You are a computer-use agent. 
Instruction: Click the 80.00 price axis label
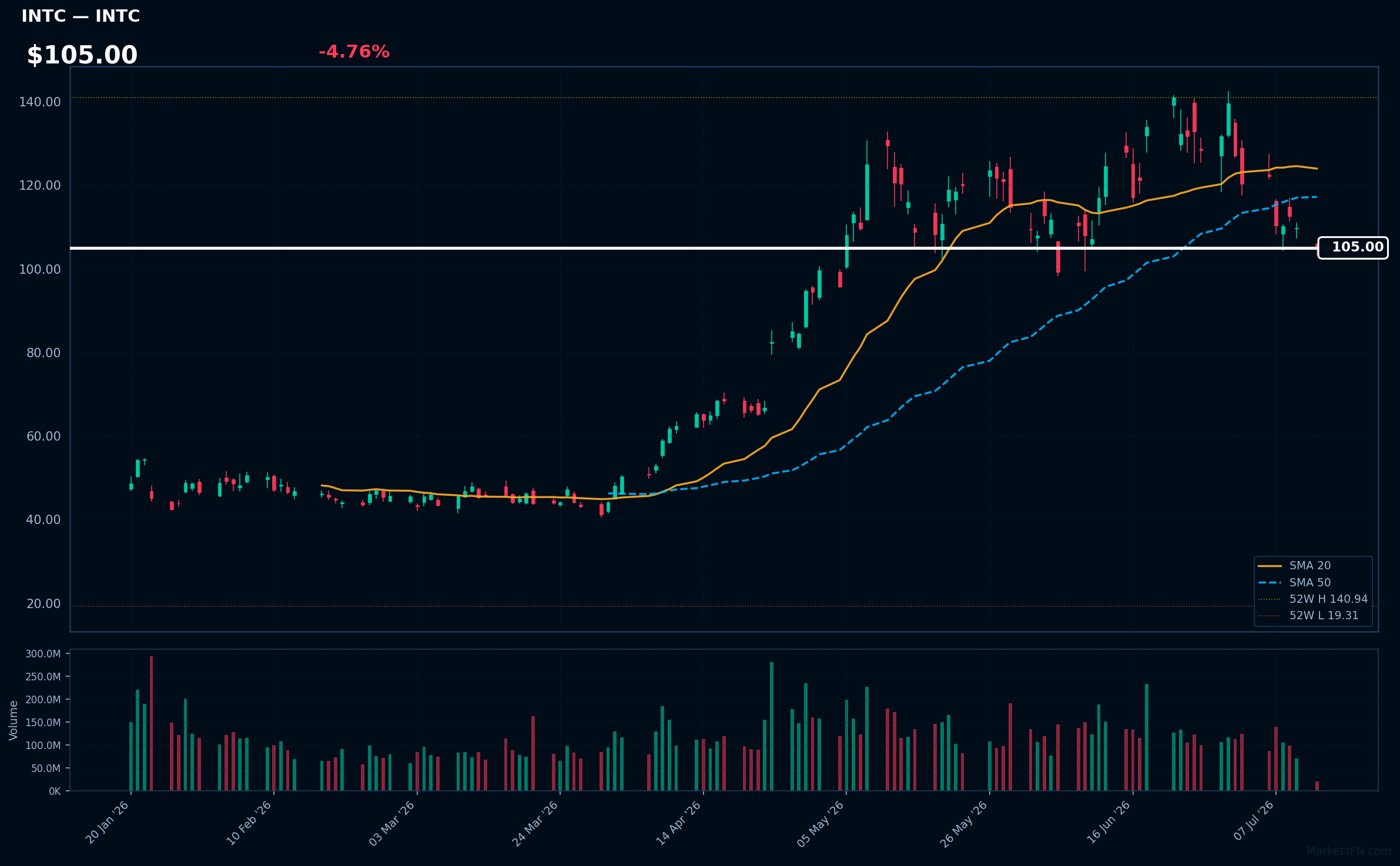pos(43,353)
